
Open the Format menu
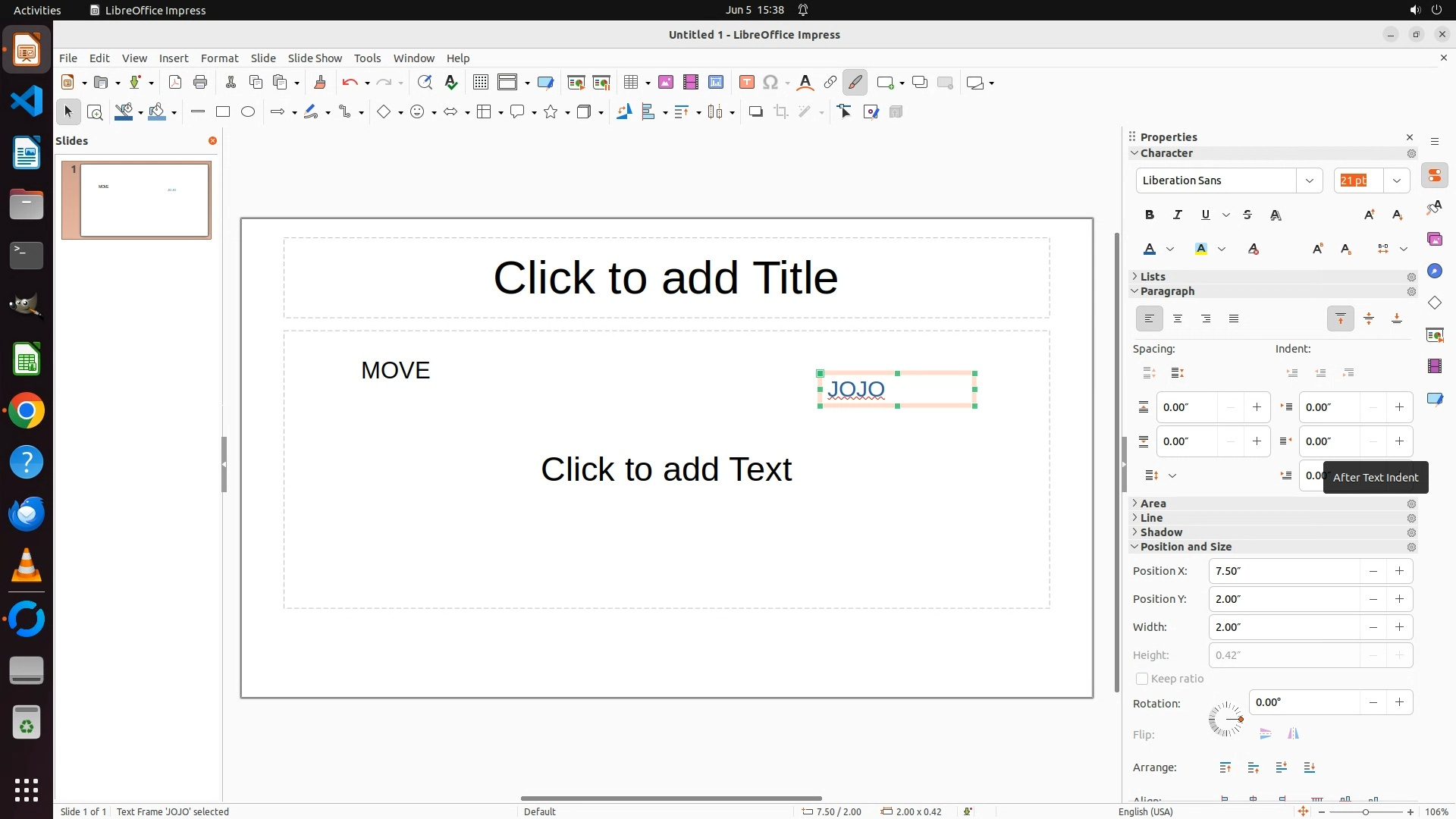pos(219,58)
